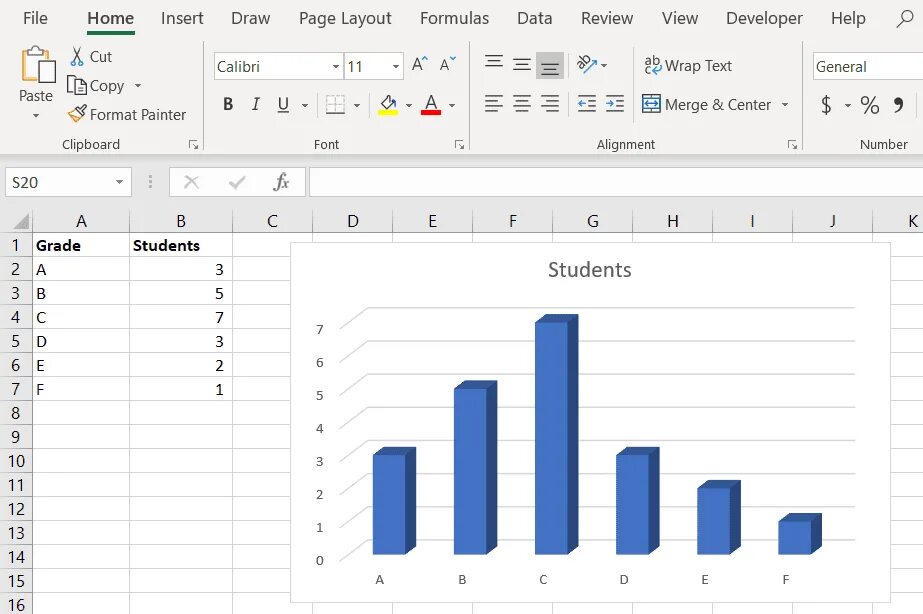Expand Merge & Center options arrow
Image resolution: width=923 pixels, height=614 pixels.
click(785, 105)
